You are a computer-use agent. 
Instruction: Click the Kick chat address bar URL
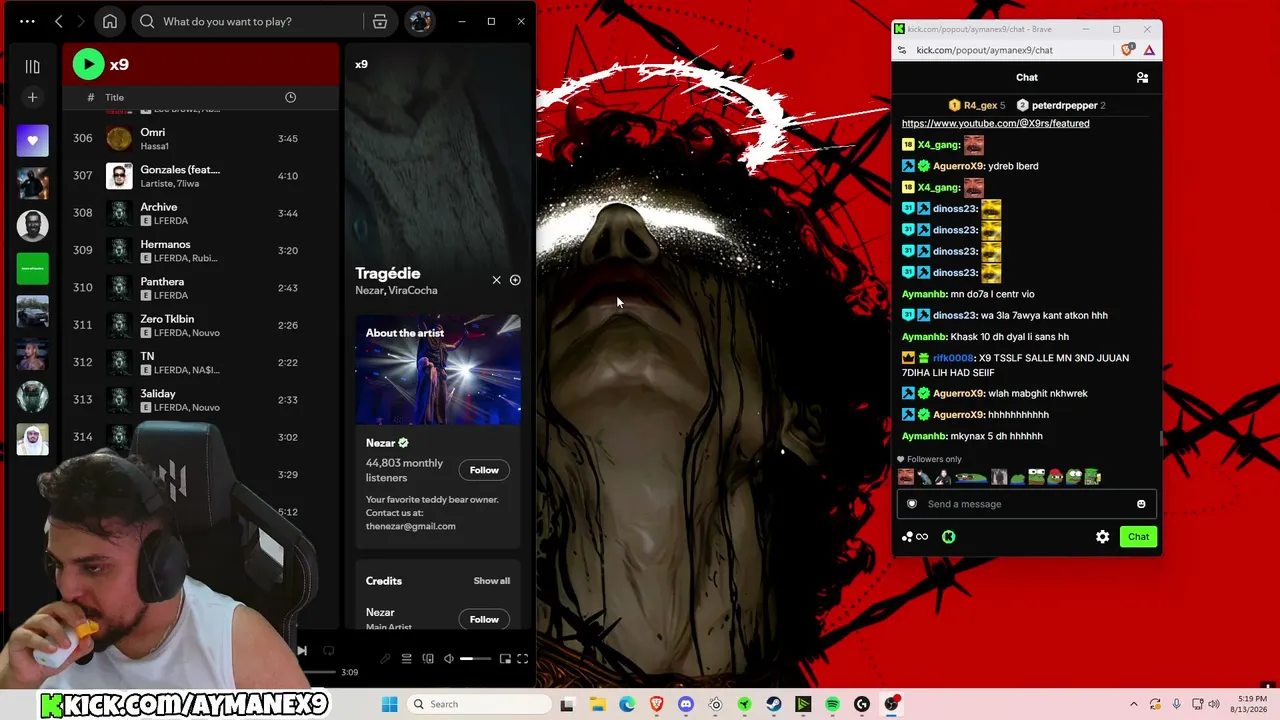(x=984, y=50)
